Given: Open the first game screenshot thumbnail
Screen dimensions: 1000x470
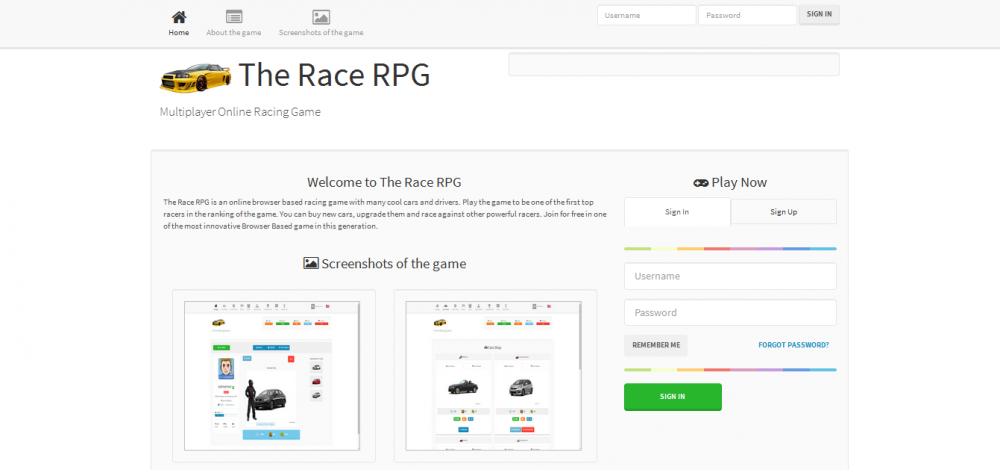Looking at the screenshot, I should tap(274, 375).
